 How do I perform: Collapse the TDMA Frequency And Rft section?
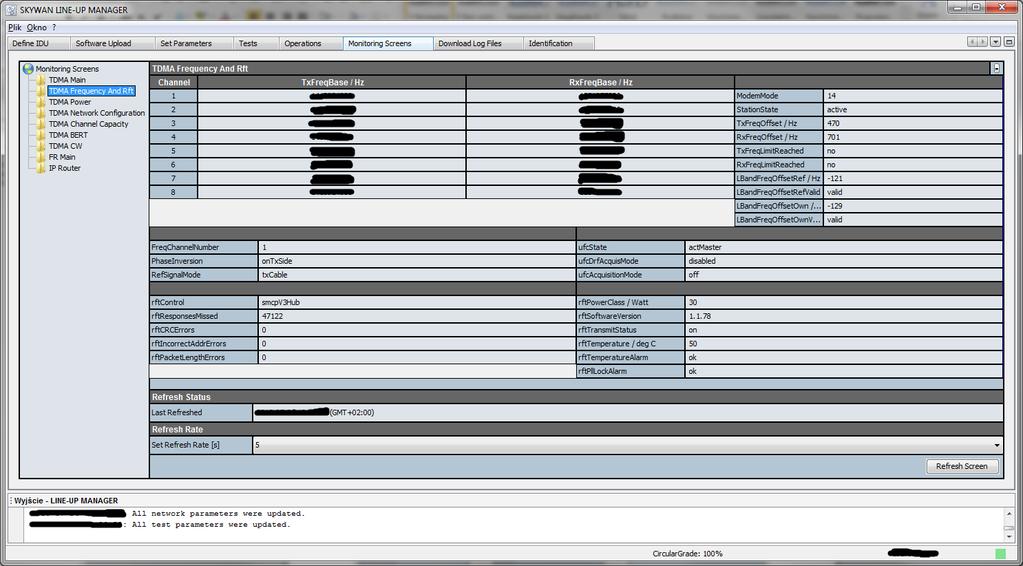click(x=996, y=68)
